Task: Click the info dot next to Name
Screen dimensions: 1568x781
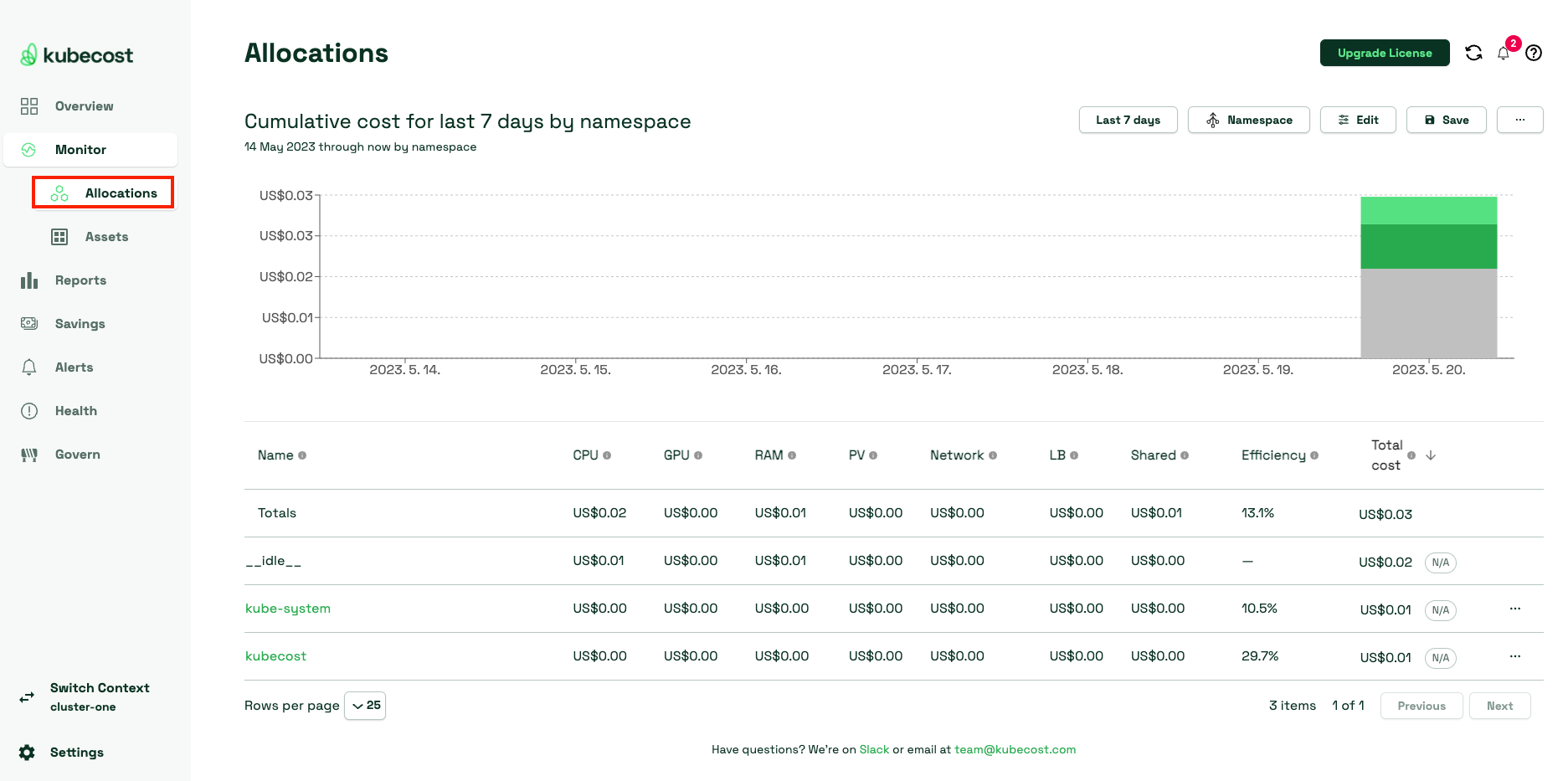Action: coord(302,455)
